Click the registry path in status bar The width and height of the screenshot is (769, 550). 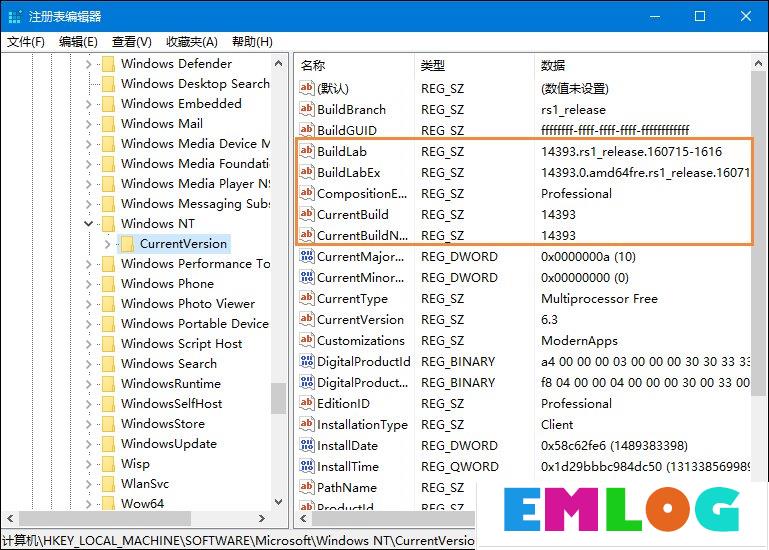238,541
